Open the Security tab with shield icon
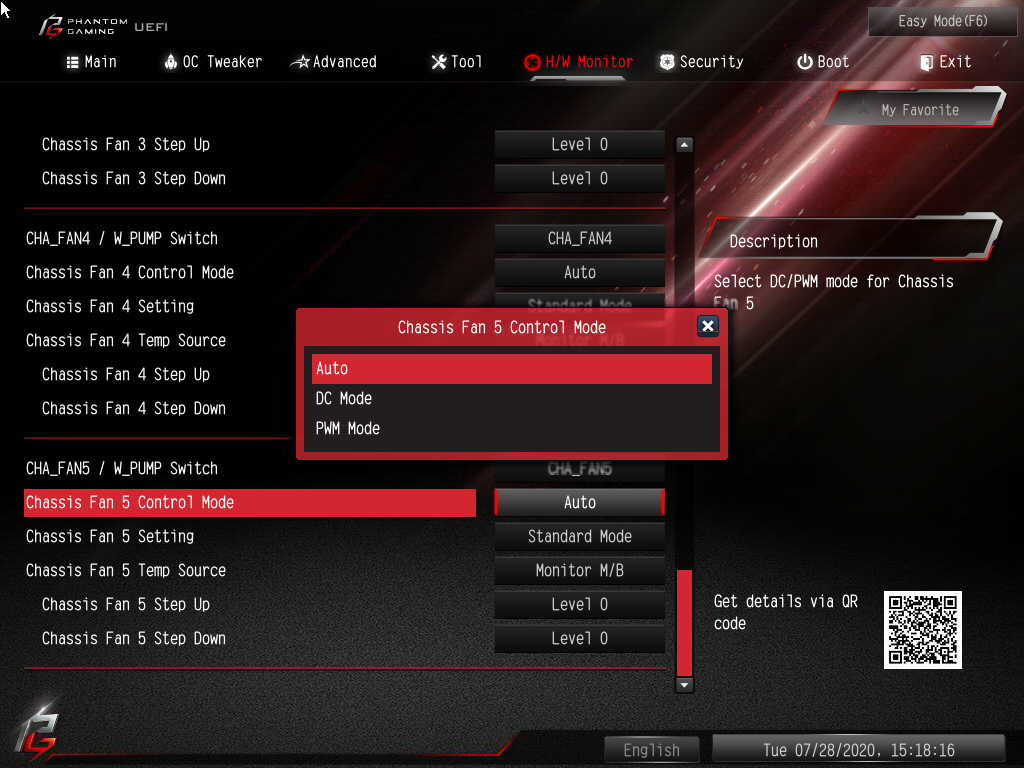 click(701, 62)
